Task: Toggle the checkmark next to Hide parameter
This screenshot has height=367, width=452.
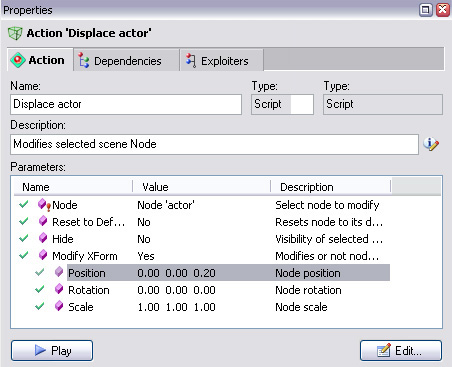Action: 24,238
